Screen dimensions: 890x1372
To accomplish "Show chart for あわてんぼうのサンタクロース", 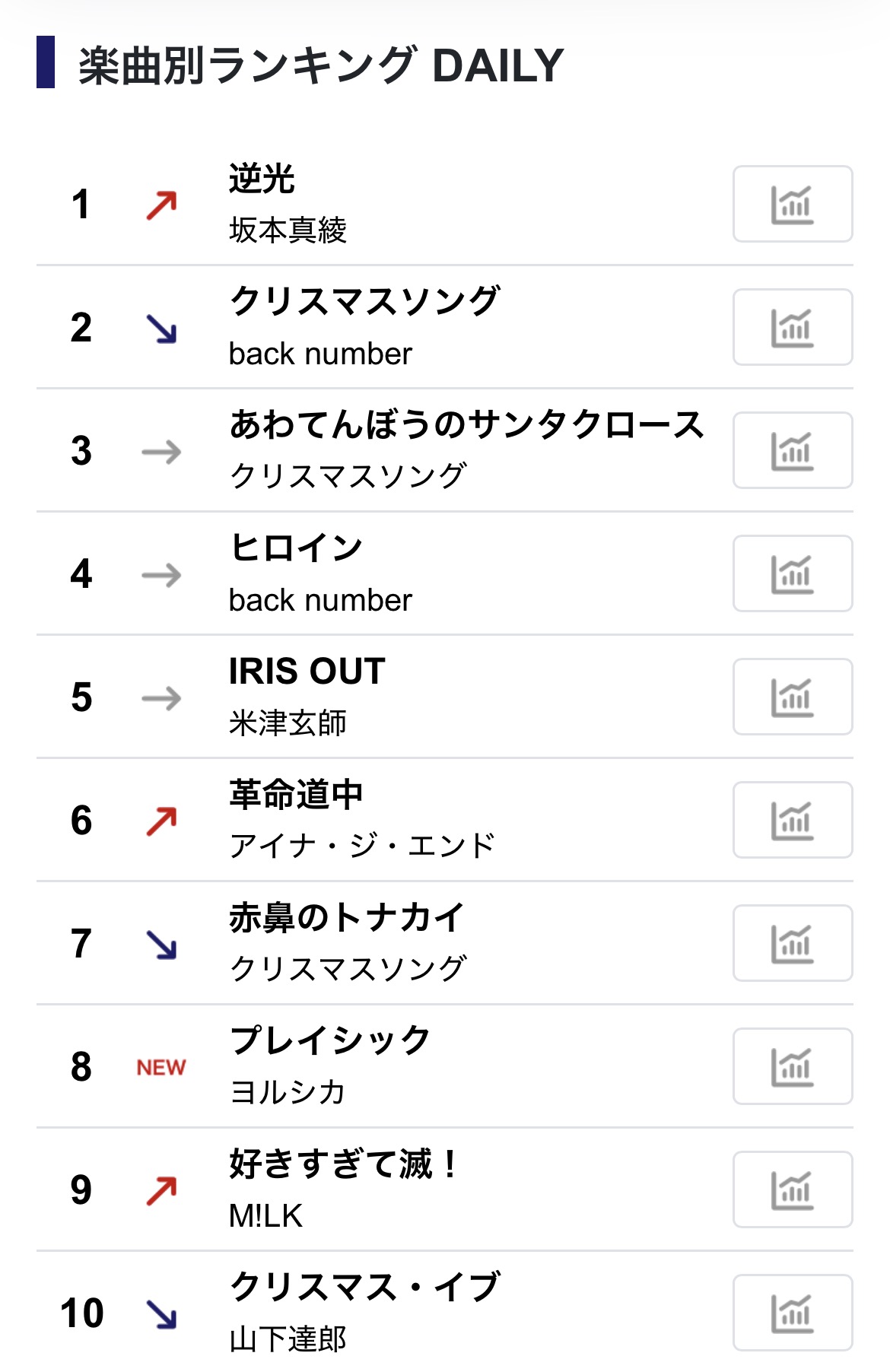I will pyautogui.click(x=792, y=450).
